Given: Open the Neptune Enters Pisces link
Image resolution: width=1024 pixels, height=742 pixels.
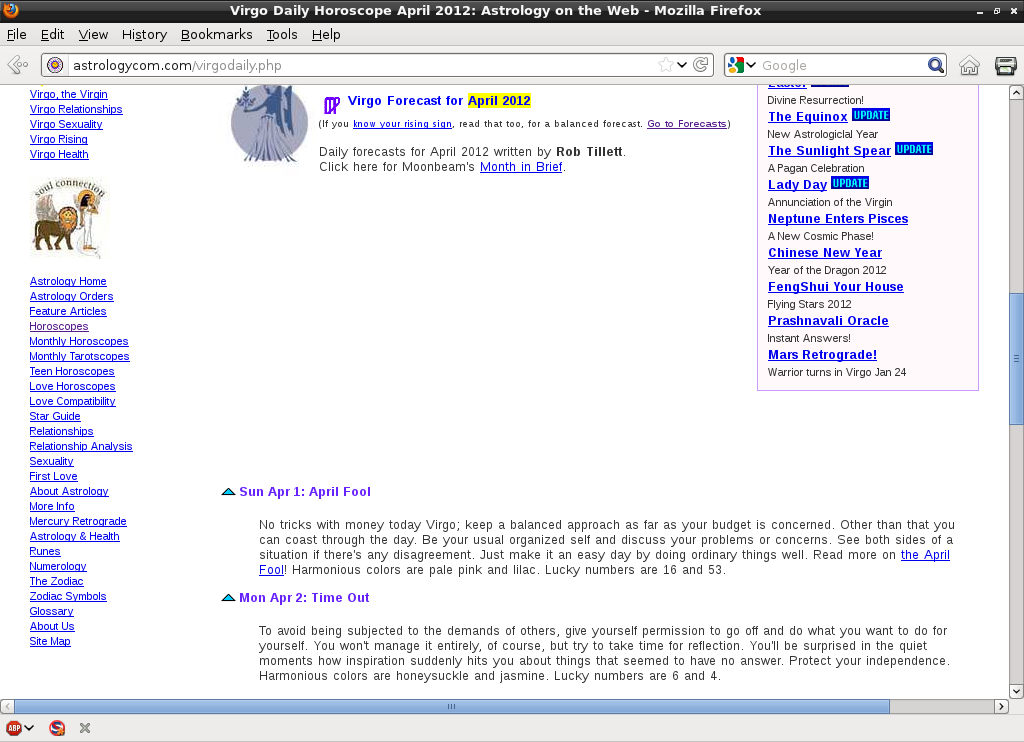Looking at the screenshot, I should click(x=838, y=219).
